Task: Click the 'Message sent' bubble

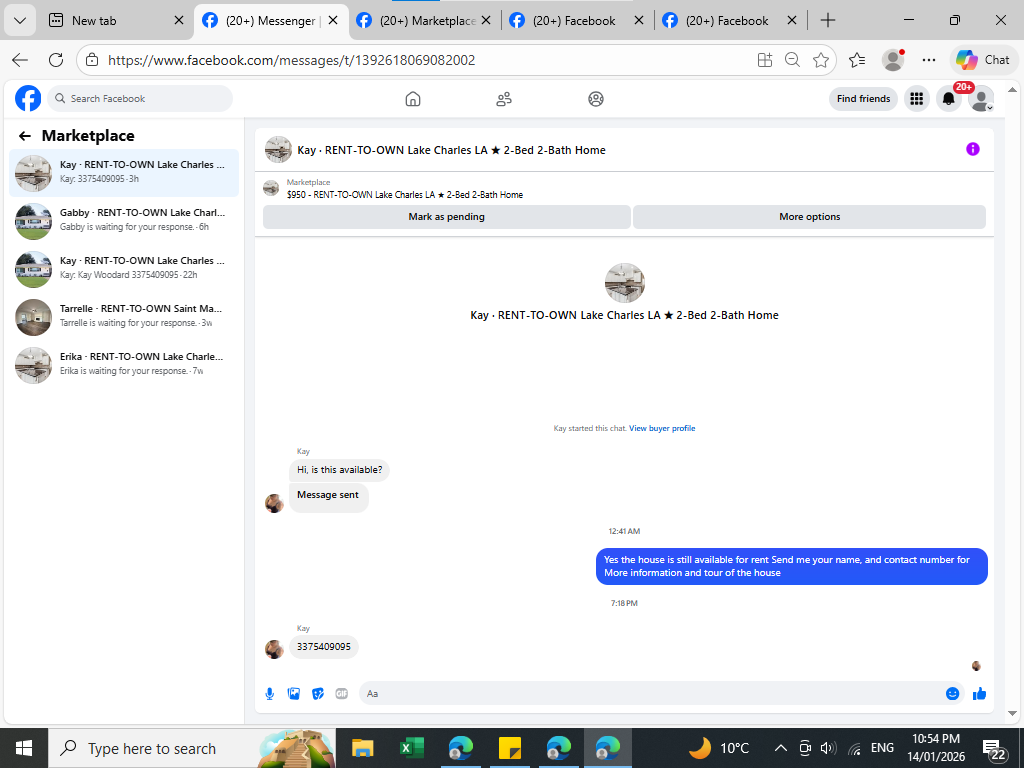Action: coord(328,498)
